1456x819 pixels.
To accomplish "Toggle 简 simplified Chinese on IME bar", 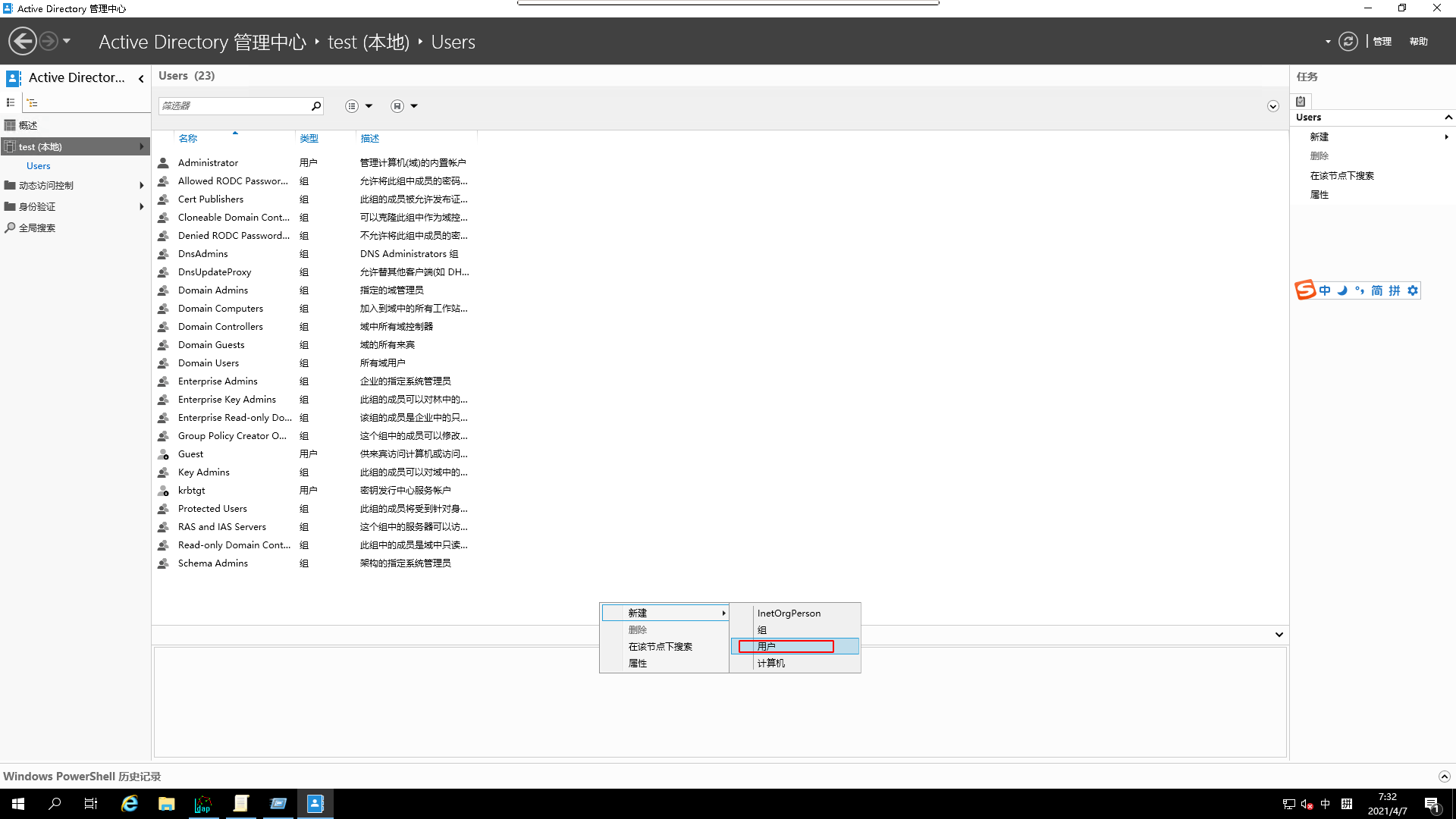I will (1377, 290).
